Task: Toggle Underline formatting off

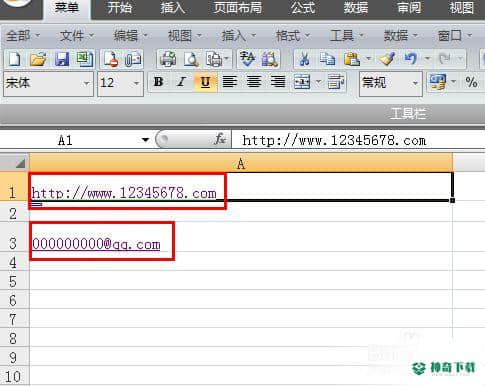Action: (x=205, y=82)
